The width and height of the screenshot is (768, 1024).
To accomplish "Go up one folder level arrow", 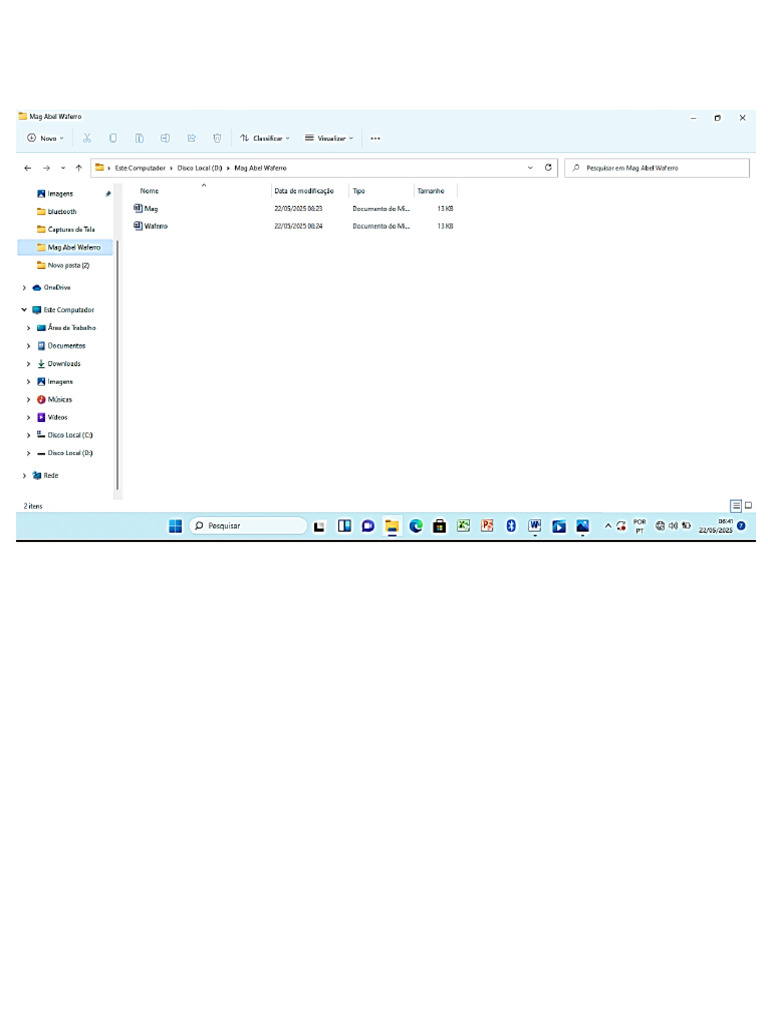I will point(78,168).
